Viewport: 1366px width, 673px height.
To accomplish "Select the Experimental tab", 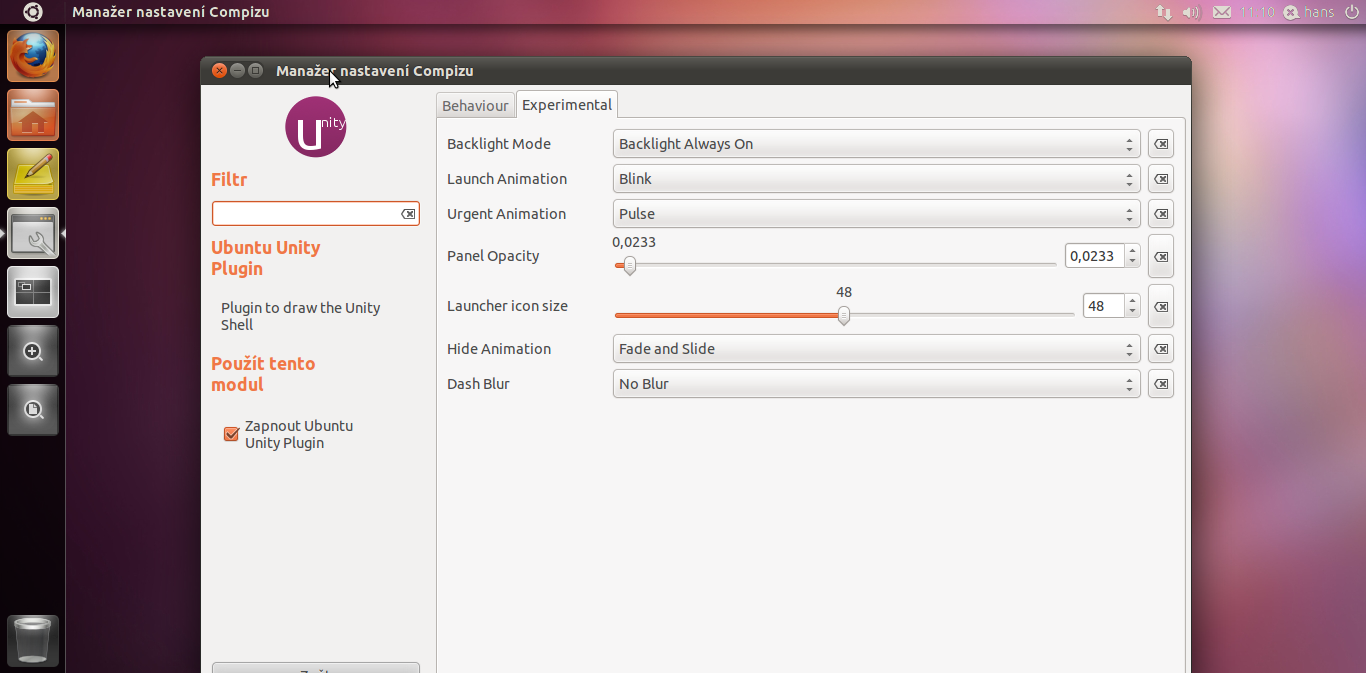I will (x=567, y=104).
